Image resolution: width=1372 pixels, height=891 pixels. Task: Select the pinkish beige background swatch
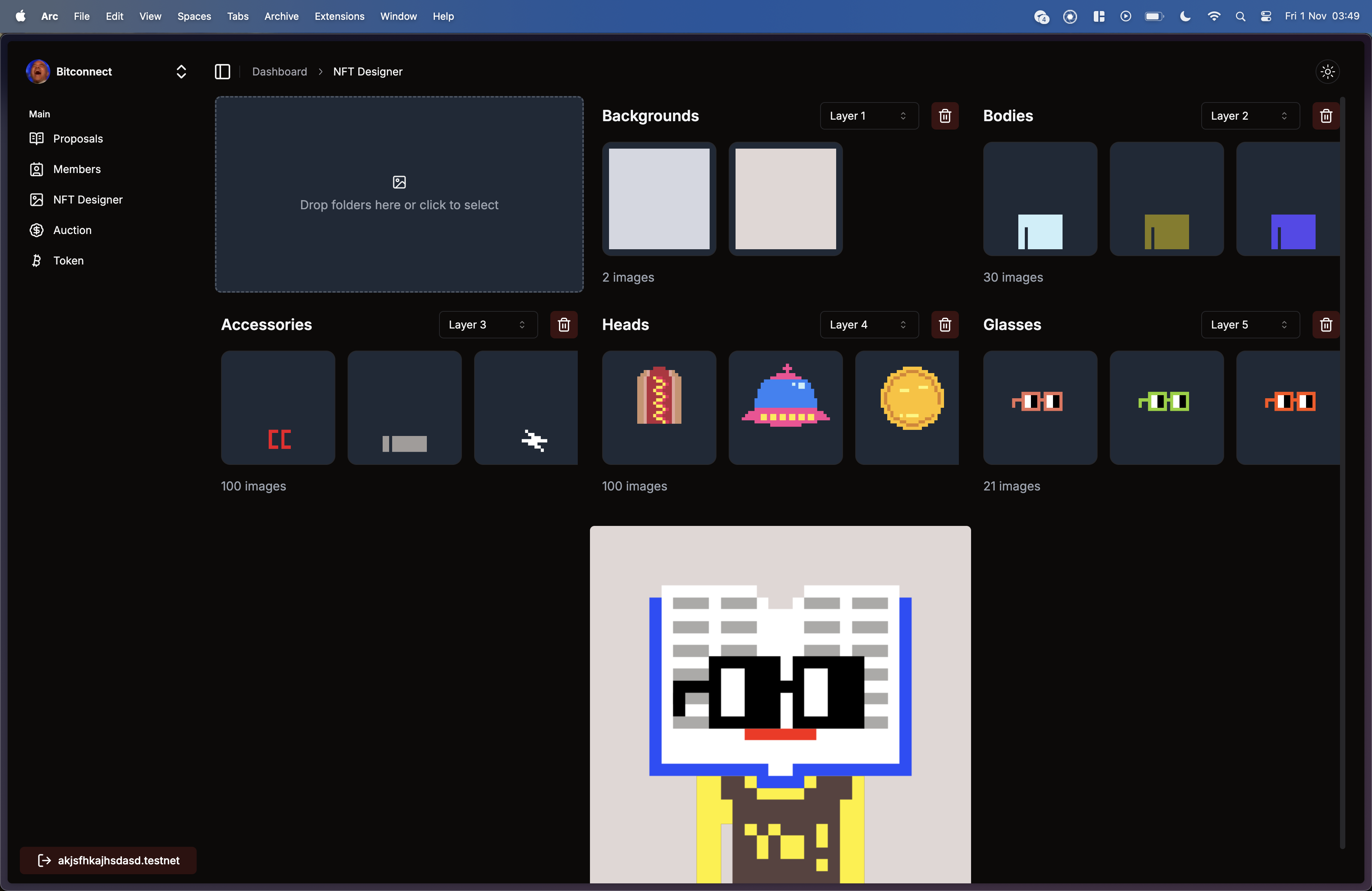[x=785, y=199]
